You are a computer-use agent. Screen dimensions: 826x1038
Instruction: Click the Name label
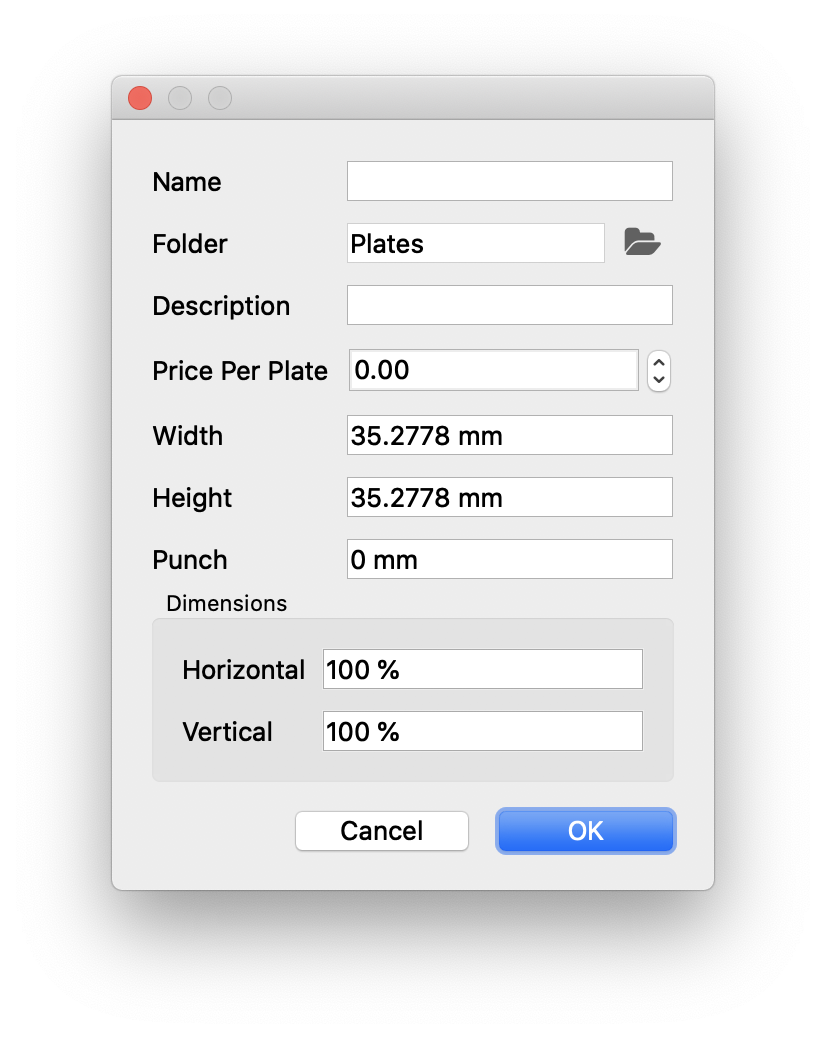point(186,182)
